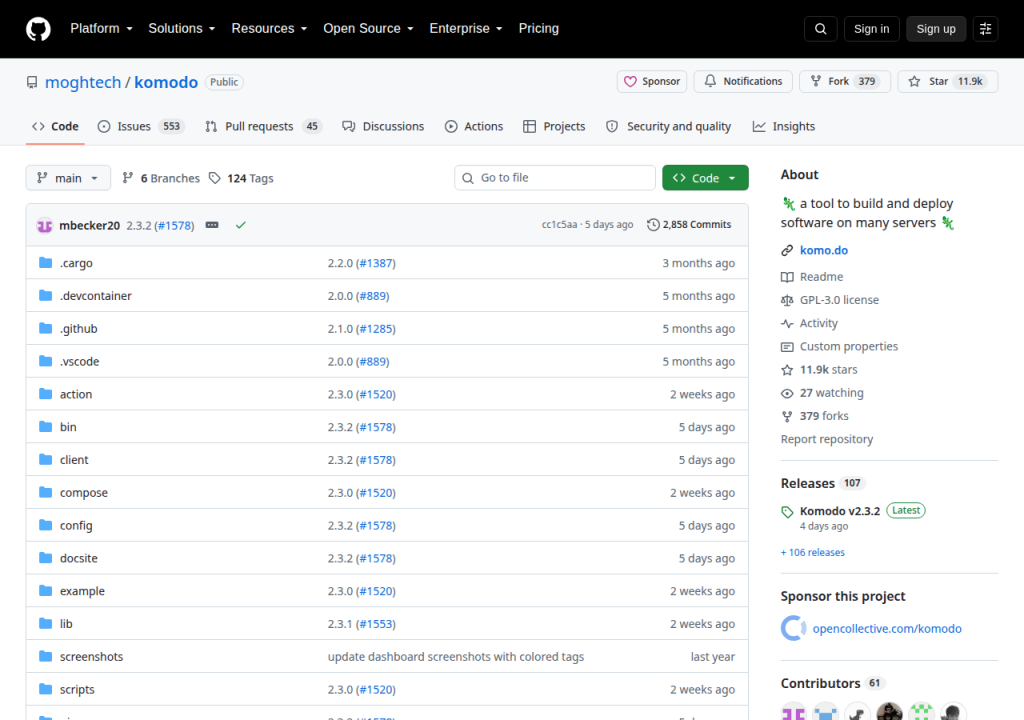Image resolution: width=1024 pixels, height=720 pixels.
Task: Switch to the Issues tab
Action: click(141, 127)
